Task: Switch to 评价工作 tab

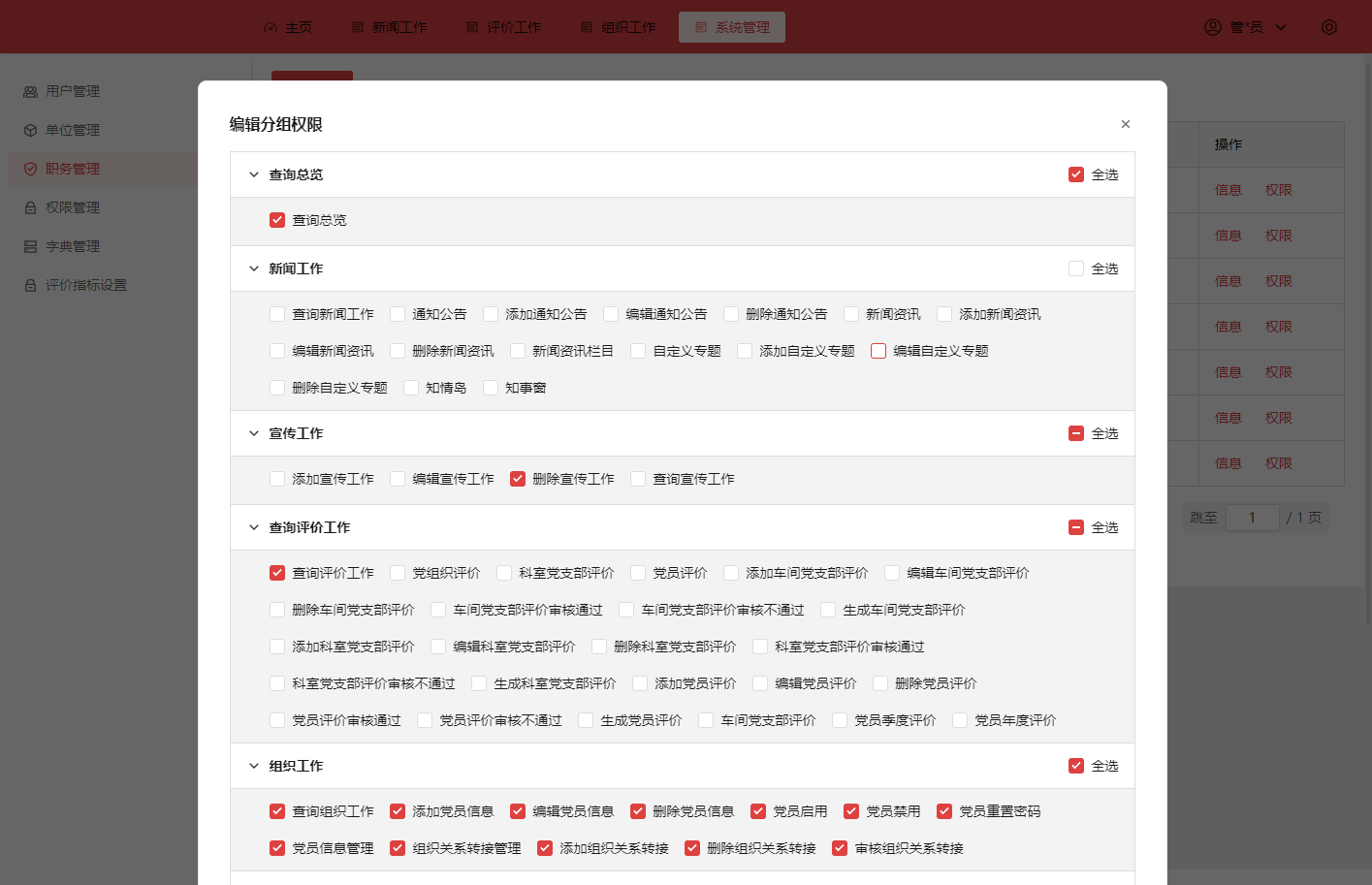Action: pyautogui.click(x=503, y=27)
